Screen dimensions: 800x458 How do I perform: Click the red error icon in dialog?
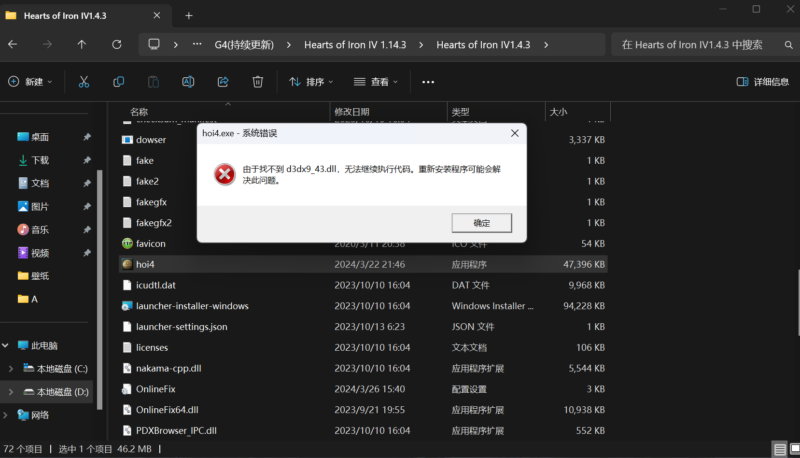[x=224, y=174]
